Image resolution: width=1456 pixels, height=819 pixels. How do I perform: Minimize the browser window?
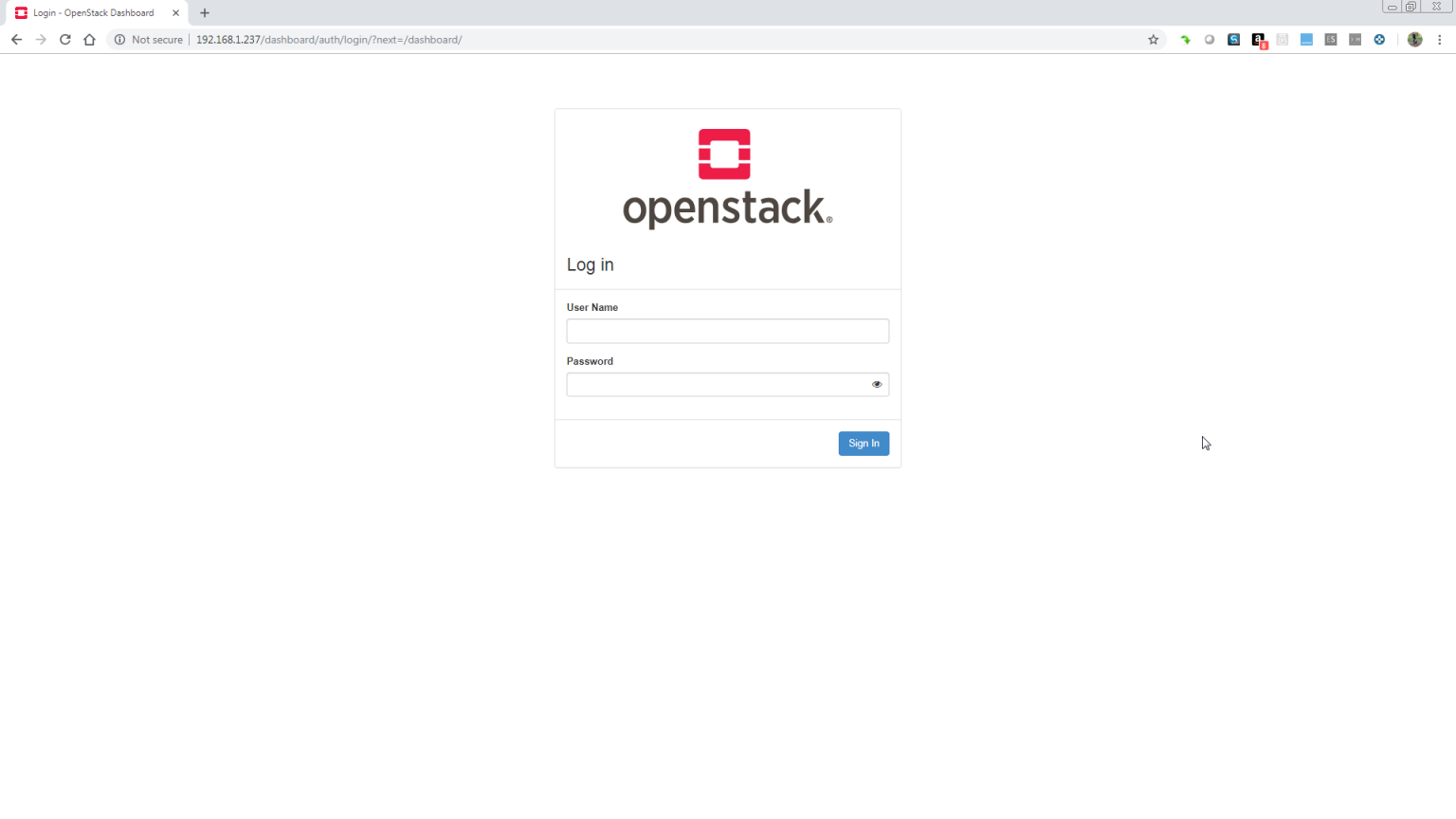coord(1392,7)
